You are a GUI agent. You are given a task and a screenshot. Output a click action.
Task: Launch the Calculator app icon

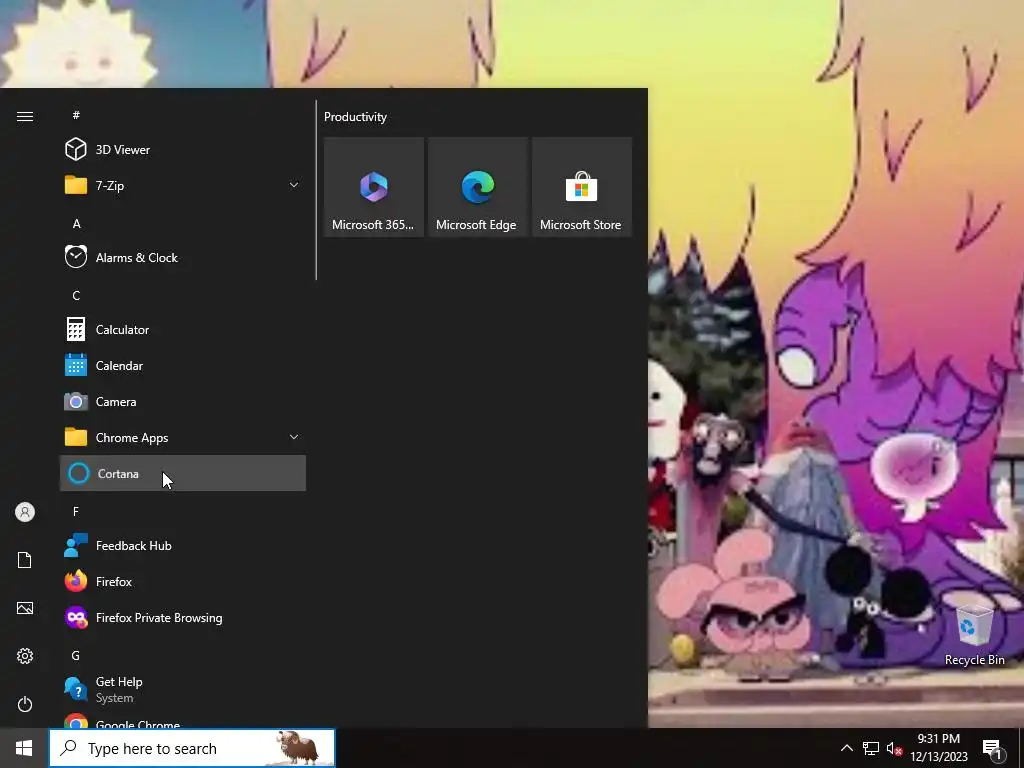pyautogui.click(x=76, y=329)
